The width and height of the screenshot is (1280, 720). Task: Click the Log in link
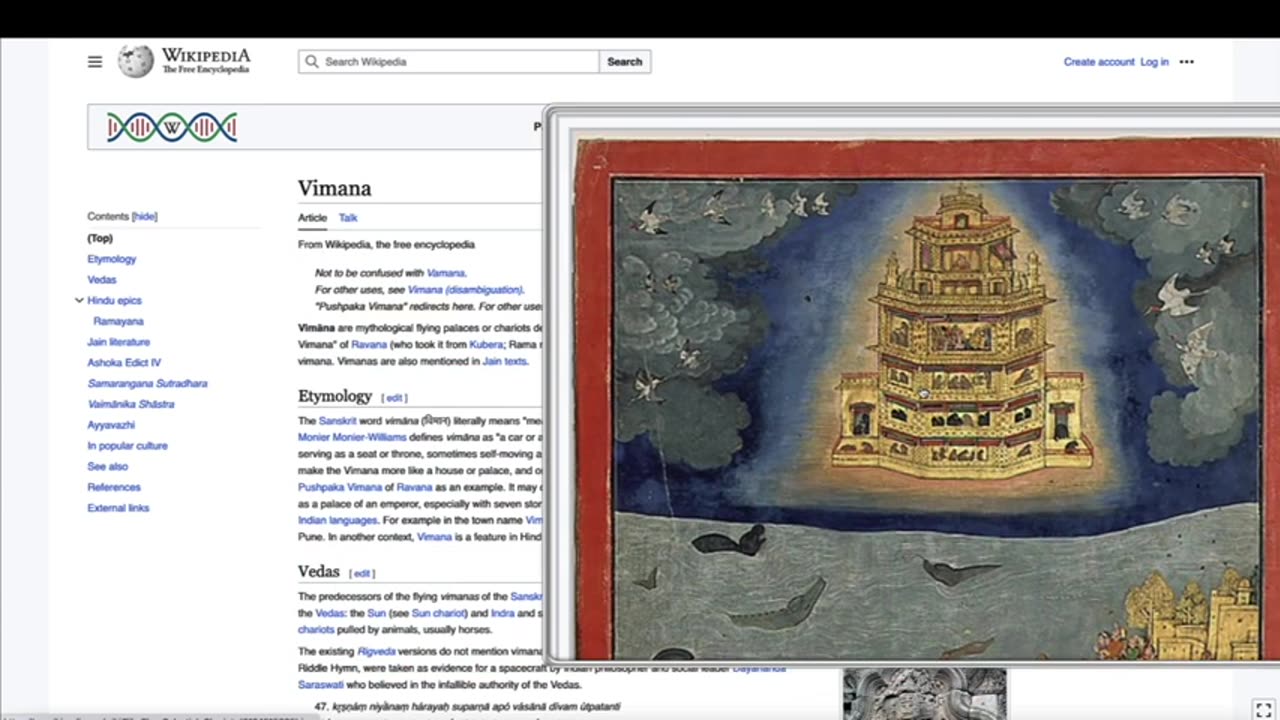[x=1154, y=62]
